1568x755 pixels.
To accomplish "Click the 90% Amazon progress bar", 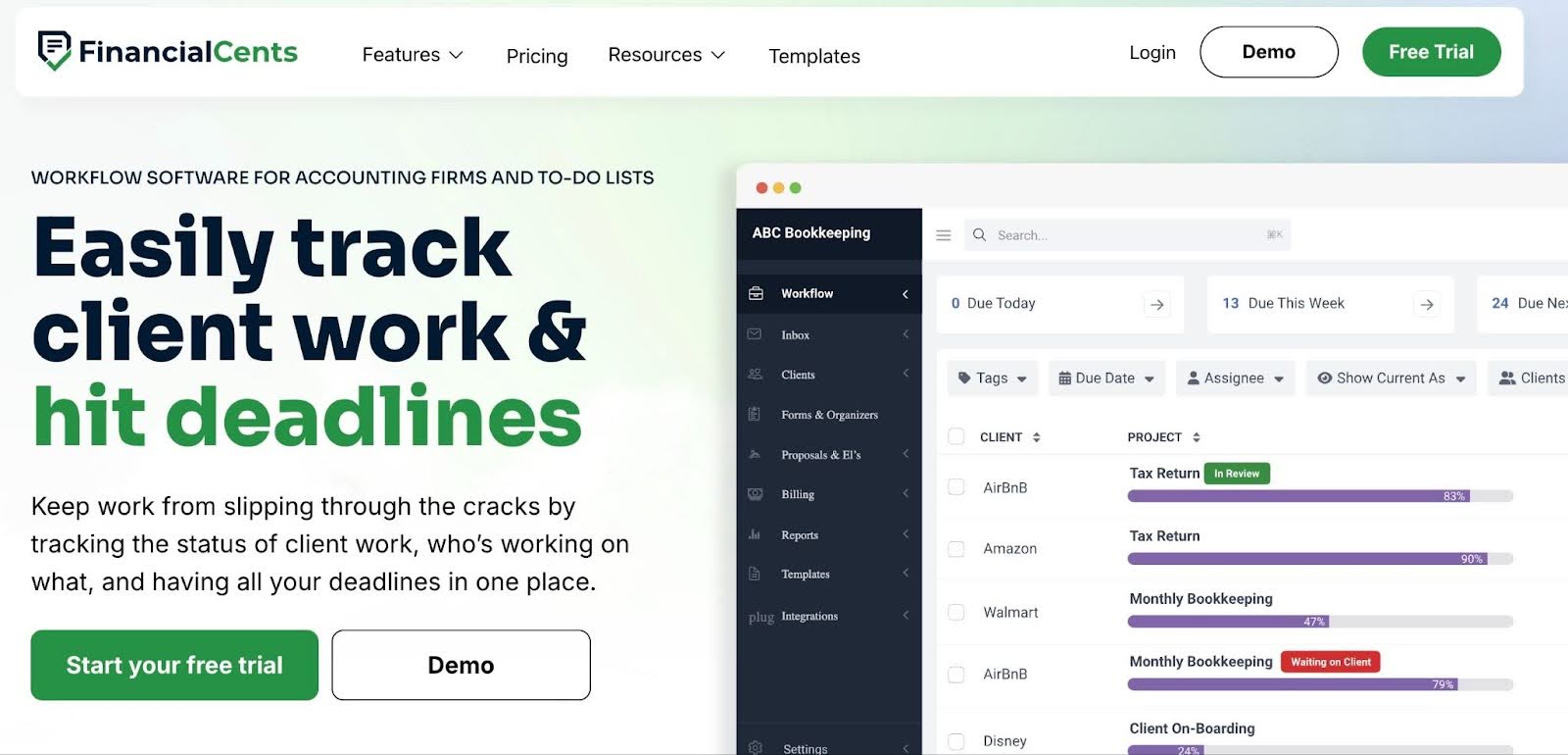I will [x=1320, y=559].
